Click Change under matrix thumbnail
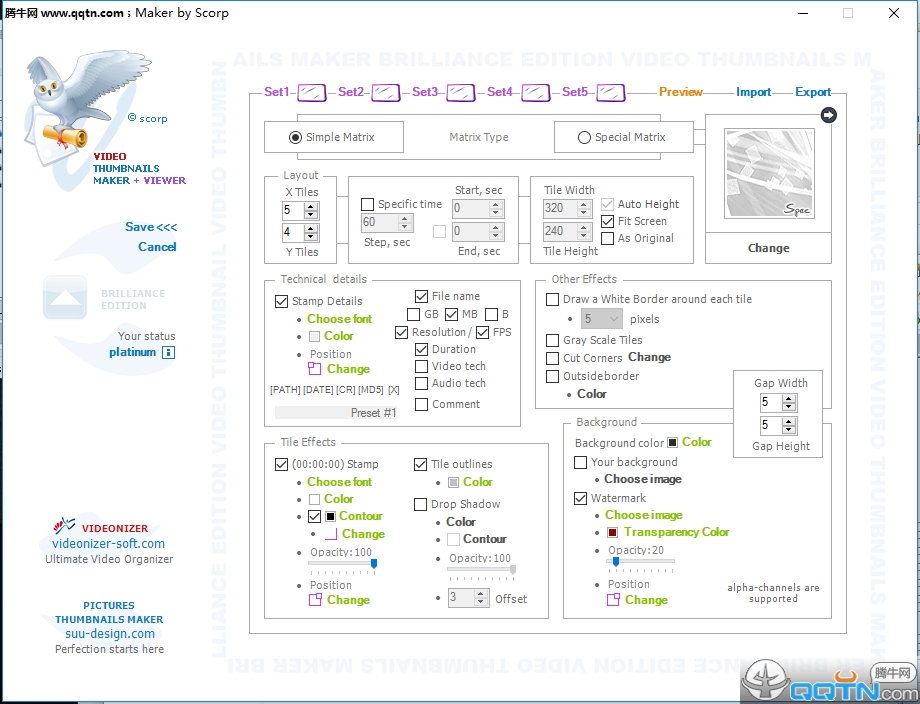 pos(769,248)
